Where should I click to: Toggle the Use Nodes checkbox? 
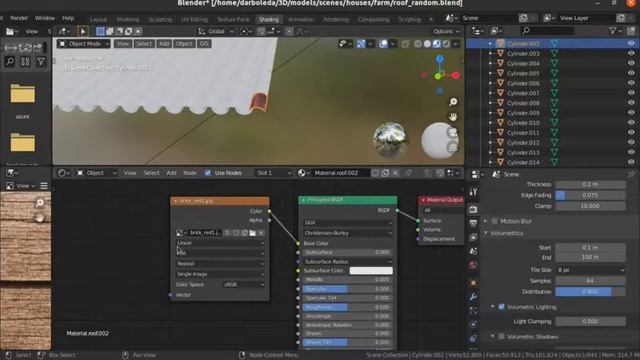click(208, 173)
